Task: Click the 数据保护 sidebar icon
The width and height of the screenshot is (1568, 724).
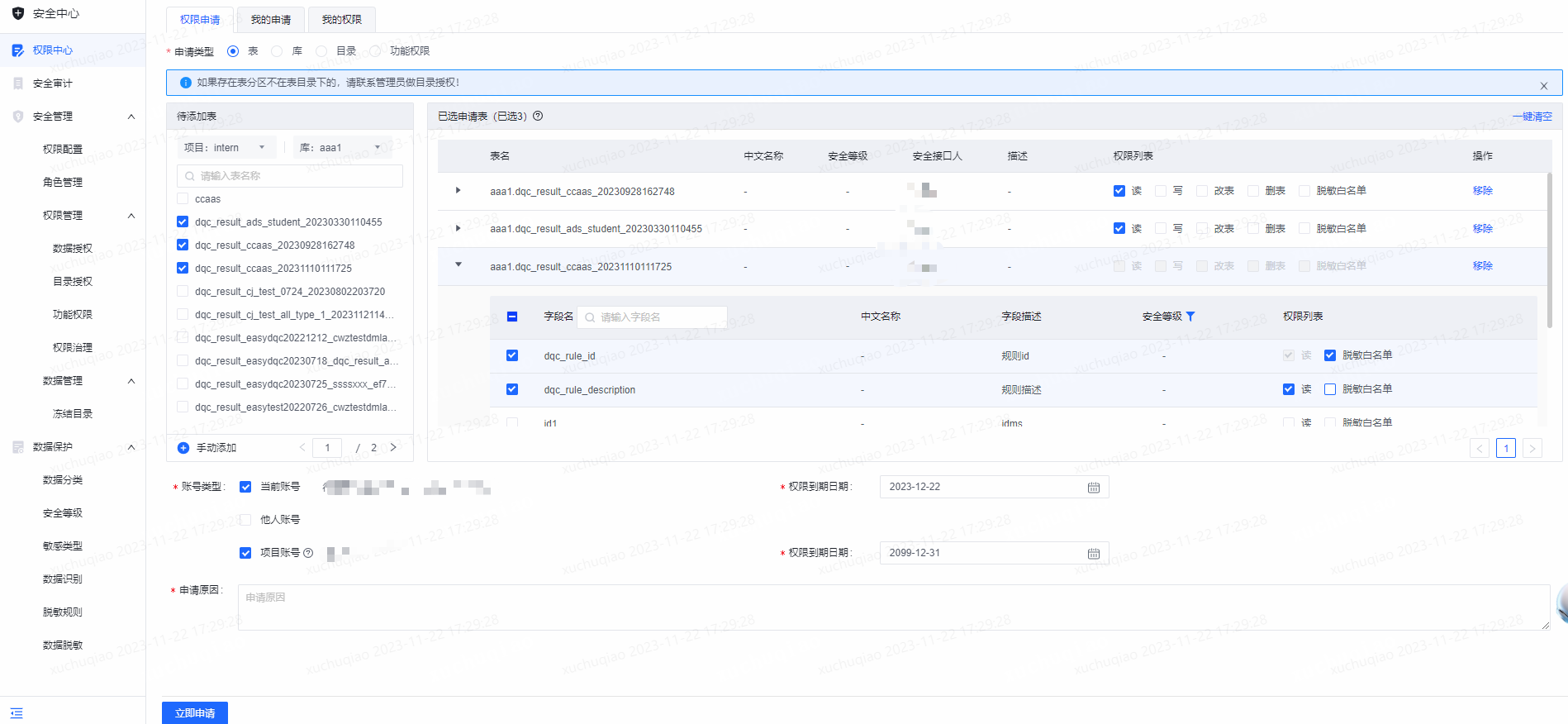Action: [x=18, y=447]
